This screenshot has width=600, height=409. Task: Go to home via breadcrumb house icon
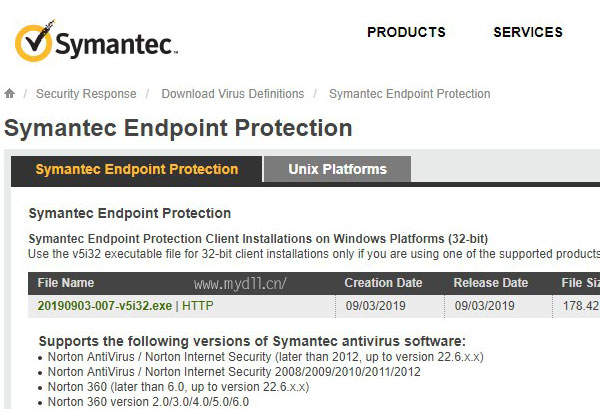click(10, 93)
